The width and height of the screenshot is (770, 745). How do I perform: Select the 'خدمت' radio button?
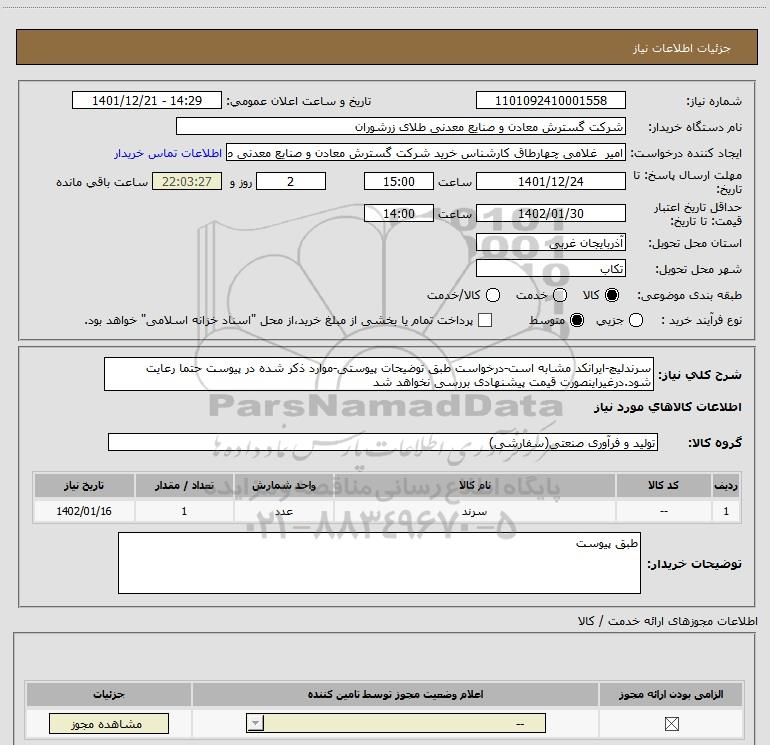click(560, 295)
